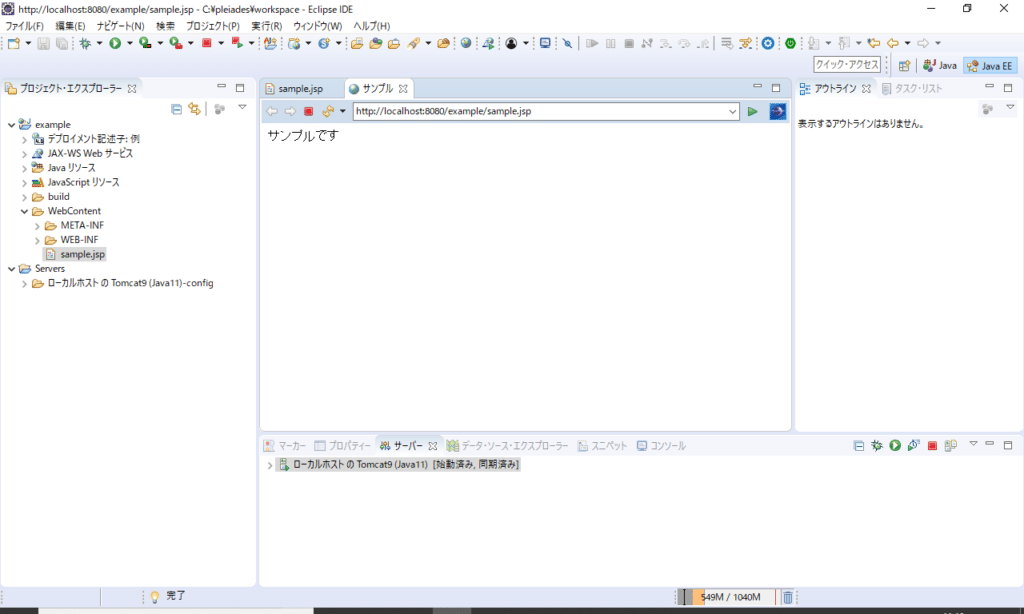The image size is (1024, 614).
Task: Run garbage collector via trash icon
Action: click(787, 597)
